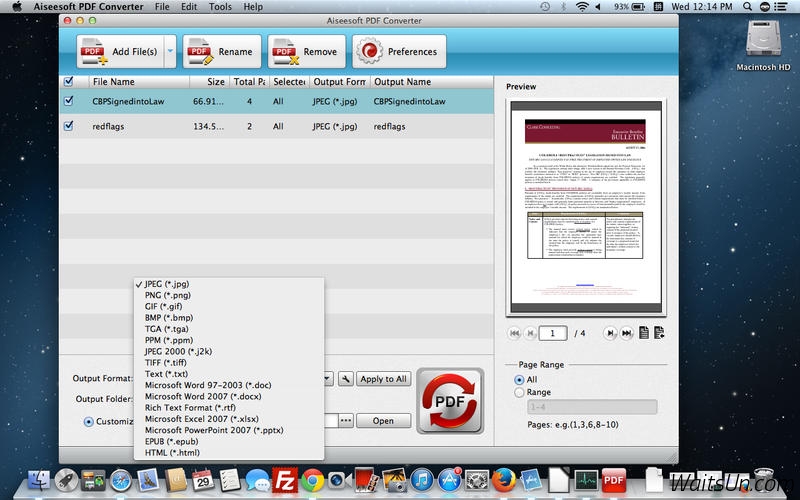The height and width of the screenshot is (500, 800).
Task: Open the Help menu
Action: [x=253, y=7]
